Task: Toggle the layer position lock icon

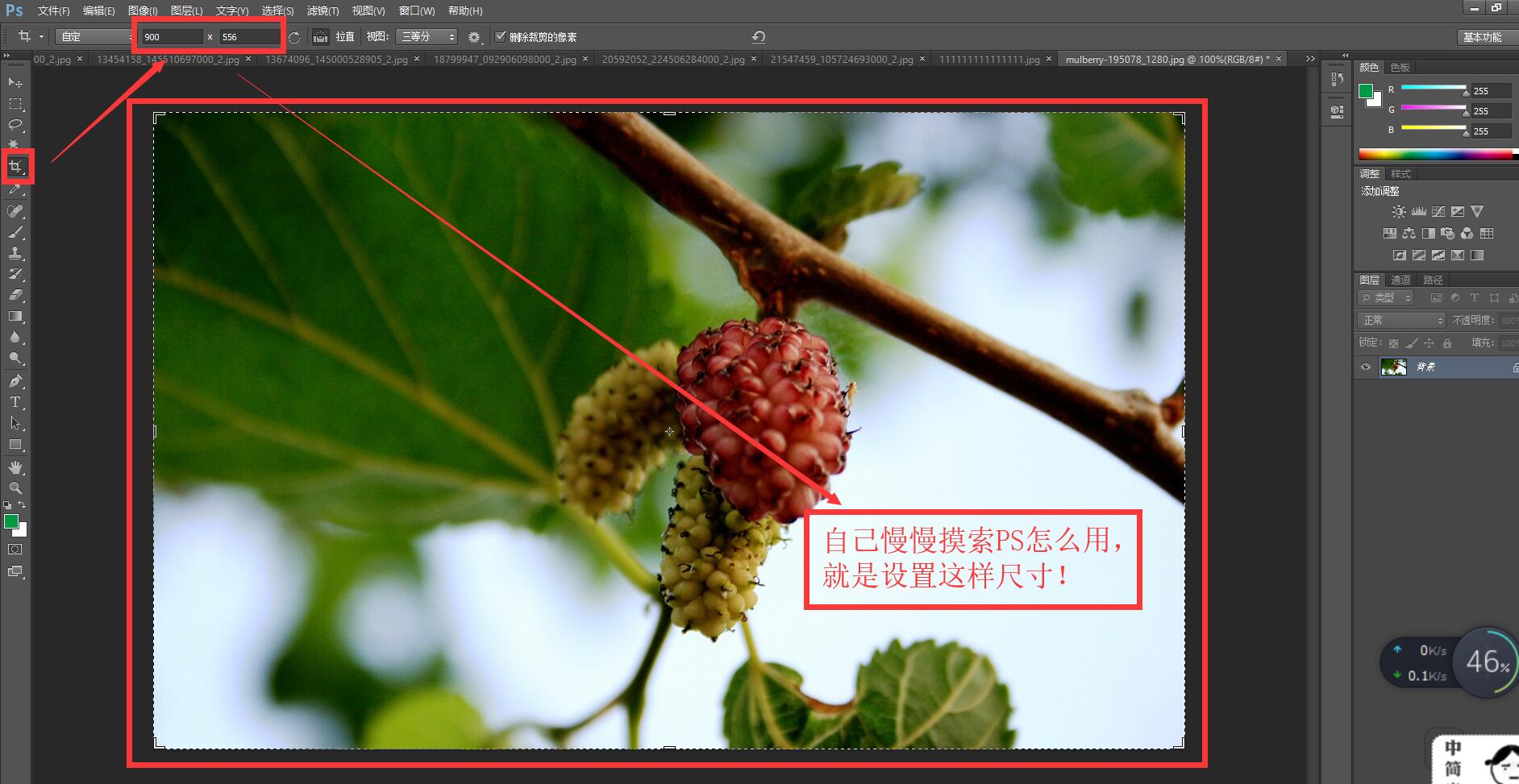Action: click(1429, 342)
